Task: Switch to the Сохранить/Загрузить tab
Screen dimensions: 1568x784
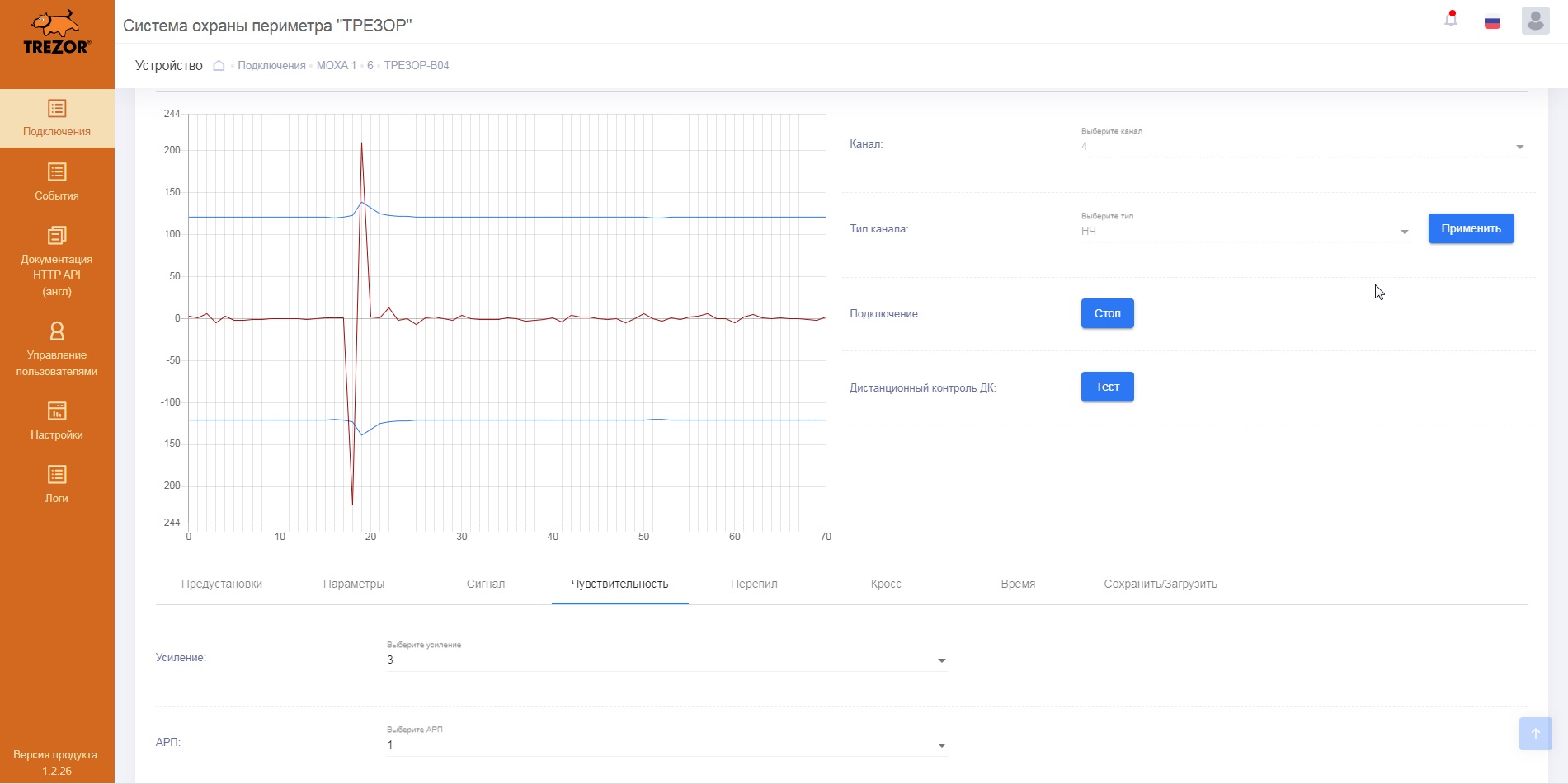Action: [1160, 584]
